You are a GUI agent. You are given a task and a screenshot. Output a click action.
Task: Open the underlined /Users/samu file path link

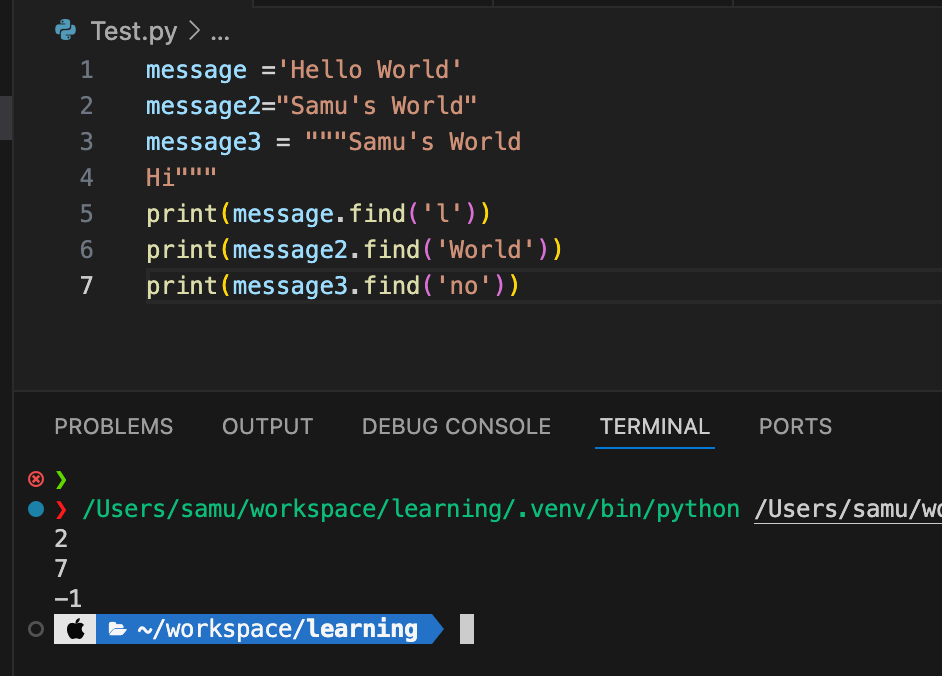tap(848, 510)
